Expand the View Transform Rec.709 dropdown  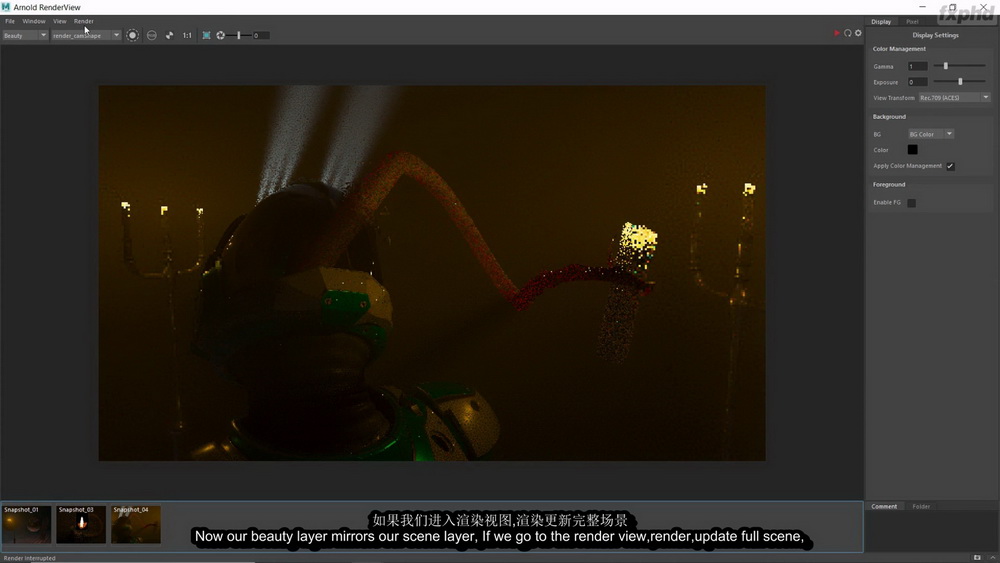coord(954,98)
